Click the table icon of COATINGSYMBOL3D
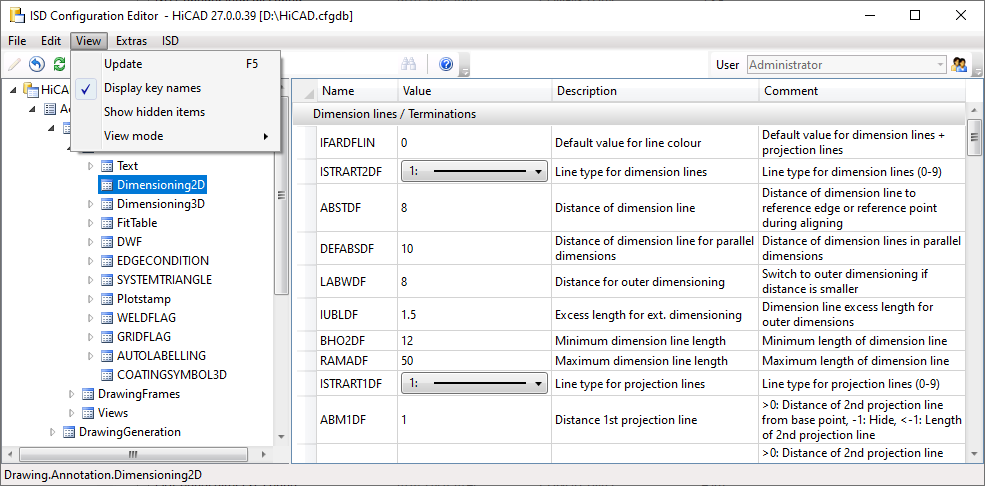The width and height of the screenshot is (985, 486). [107, 375]
